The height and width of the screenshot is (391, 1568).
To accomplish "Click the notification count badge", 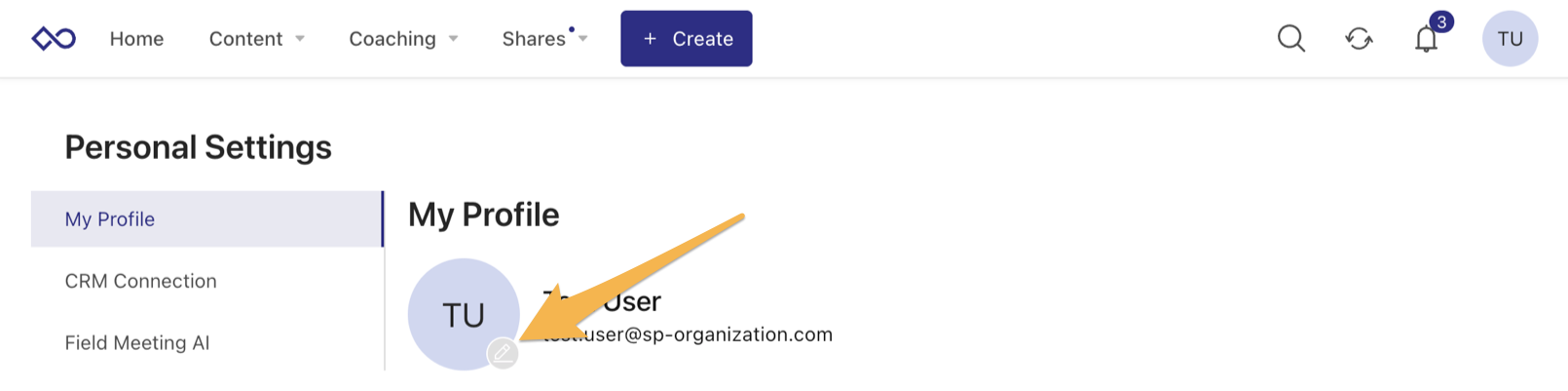I will 1441,22.
